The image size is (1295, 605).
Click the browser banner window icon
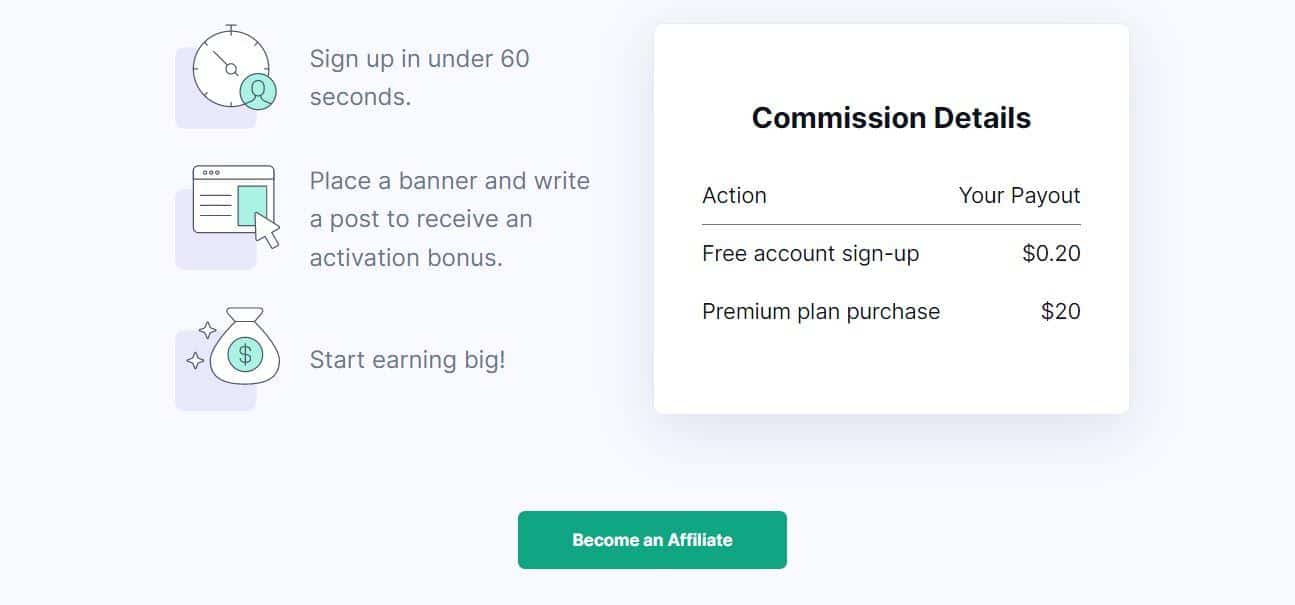[x=234, y=205]
